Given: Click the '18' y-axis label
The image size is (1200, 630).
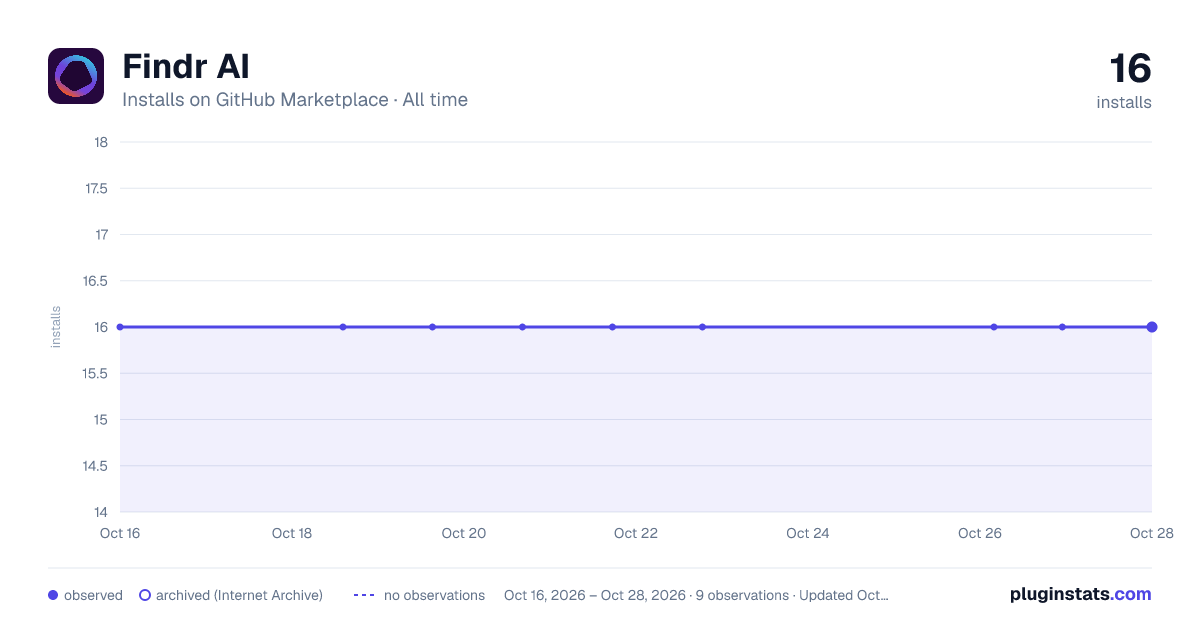Looking at the screenshot, I should coord(101,142).
